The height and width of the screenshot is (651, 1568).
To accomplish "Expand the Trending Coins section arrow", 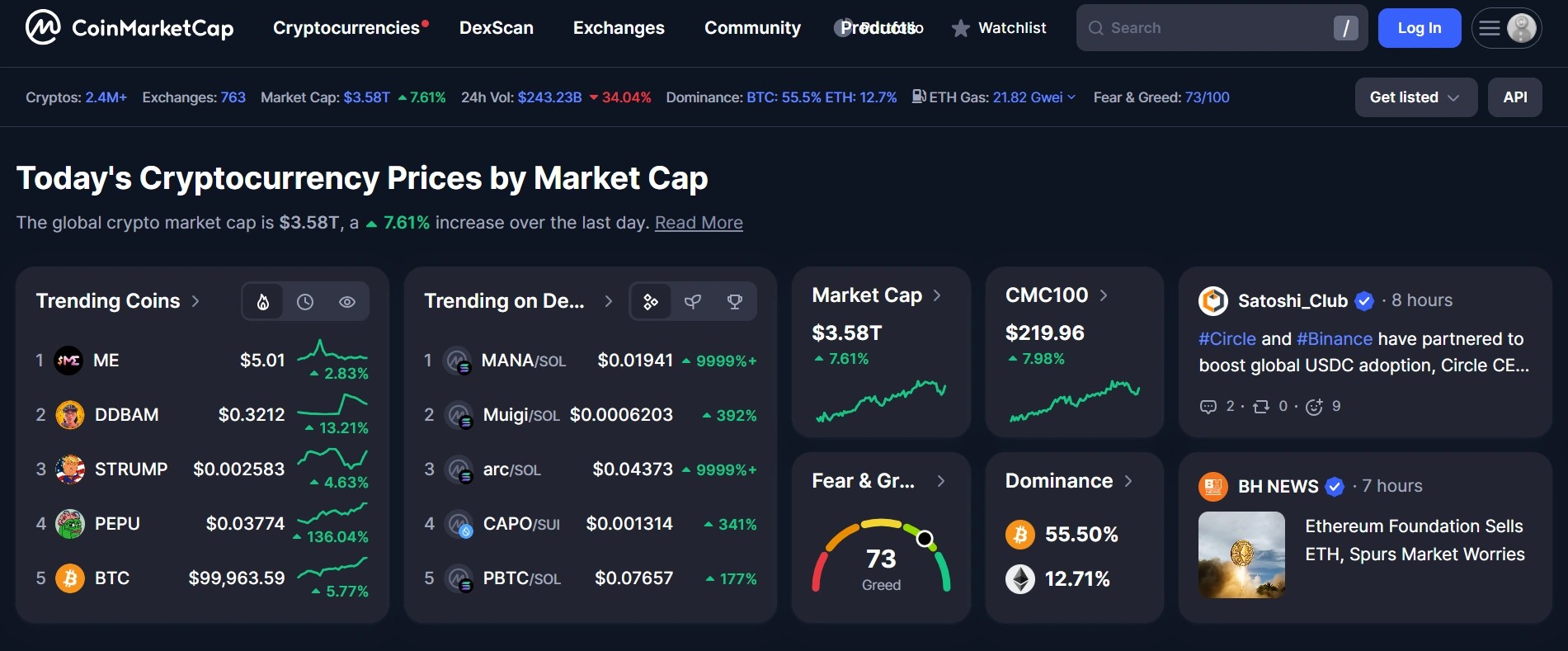I will 196,301.
